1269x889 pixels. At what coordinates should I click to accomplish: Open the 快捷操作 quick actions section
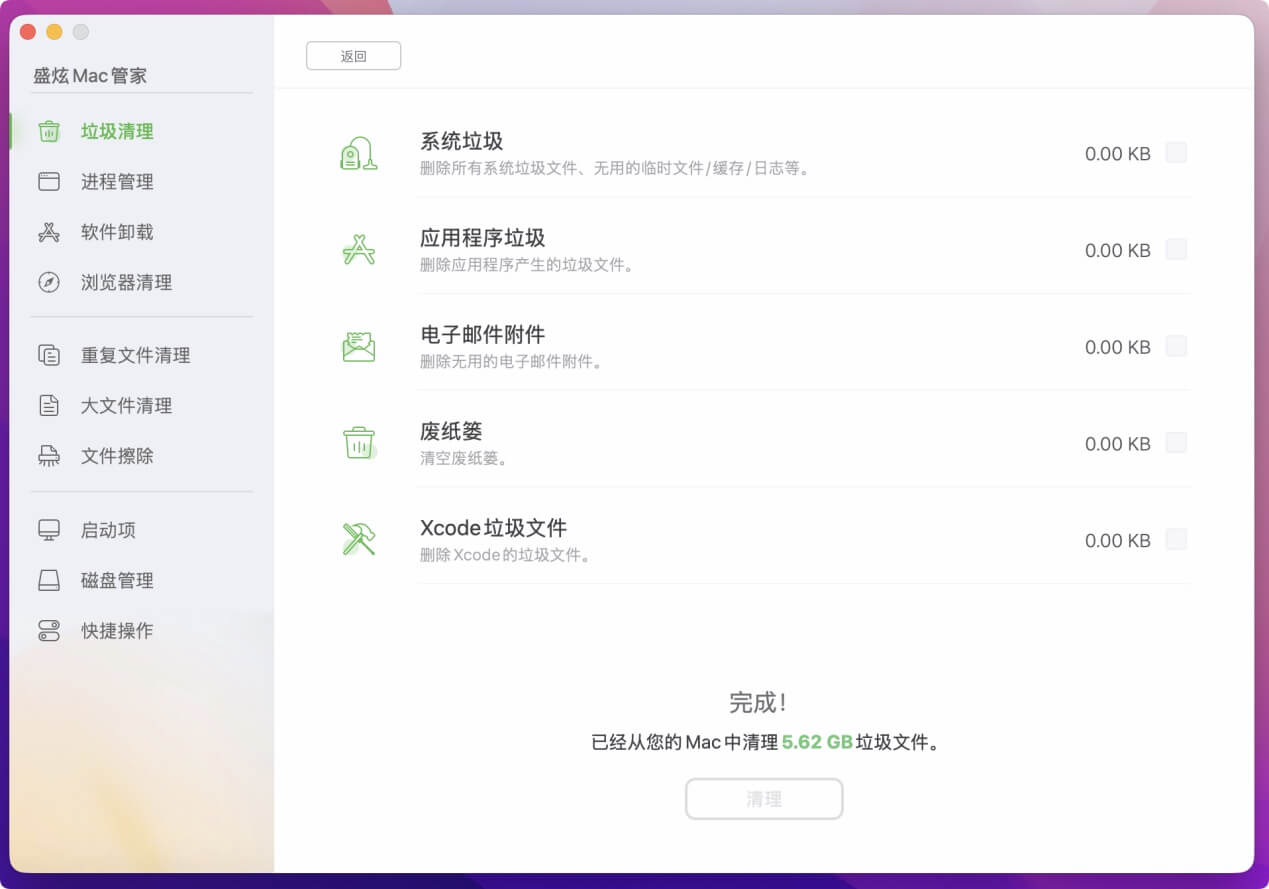point(117,631)
